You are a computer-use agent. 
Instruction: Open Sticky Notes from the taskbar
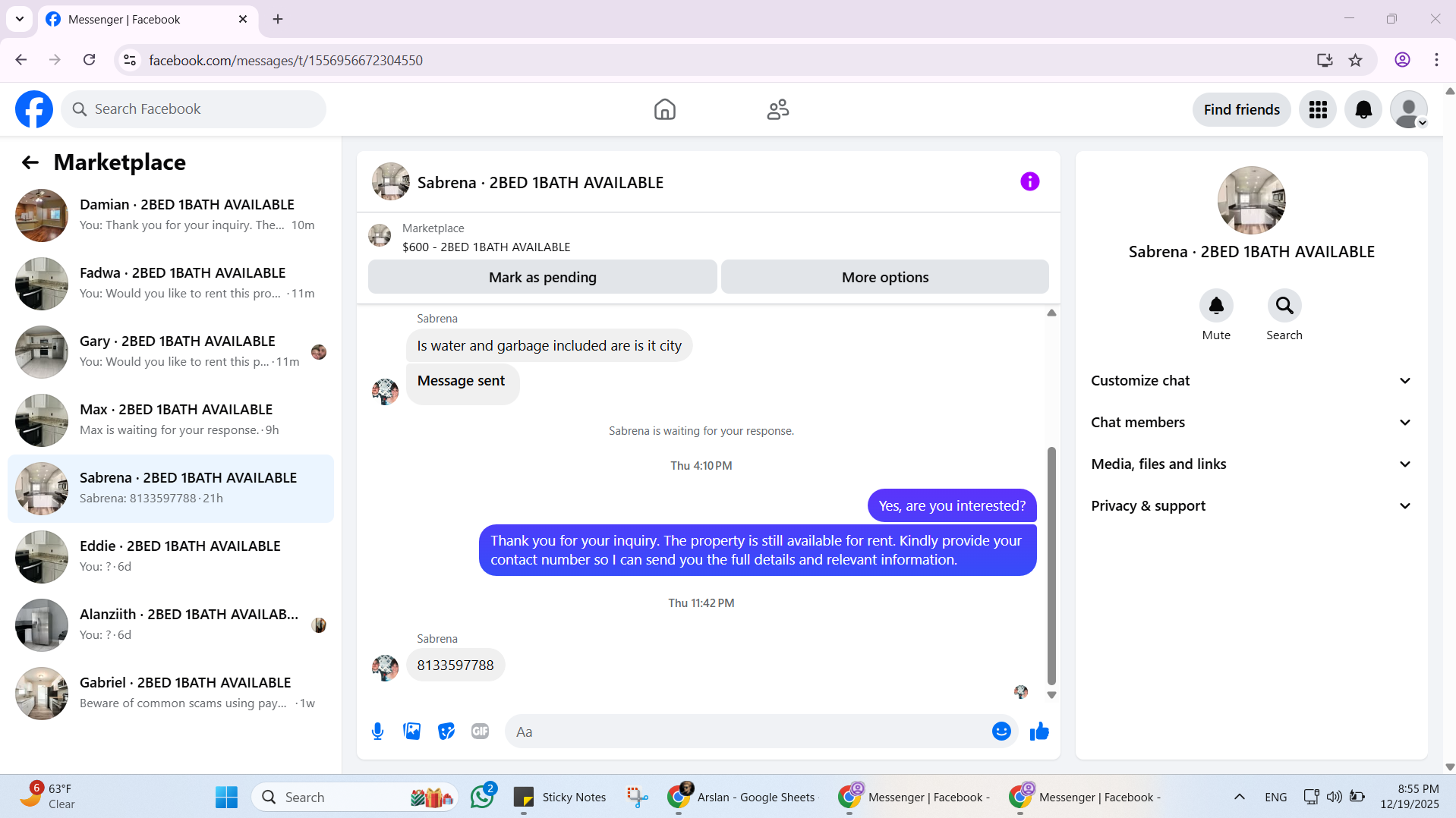click(x=560, y=797)
